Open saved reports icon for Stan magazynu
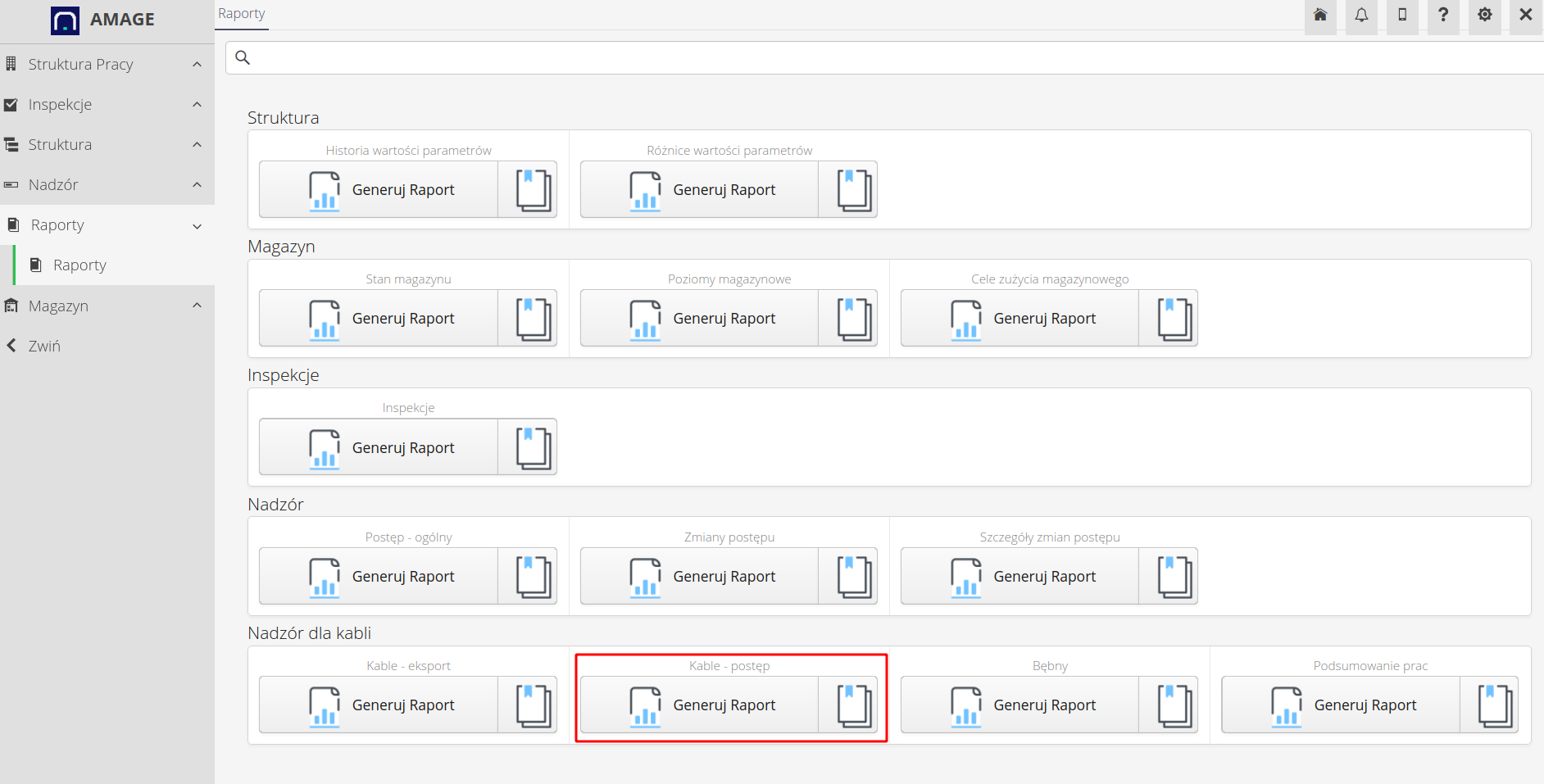This screenshot has width=1544, height=784. [533, 319]
